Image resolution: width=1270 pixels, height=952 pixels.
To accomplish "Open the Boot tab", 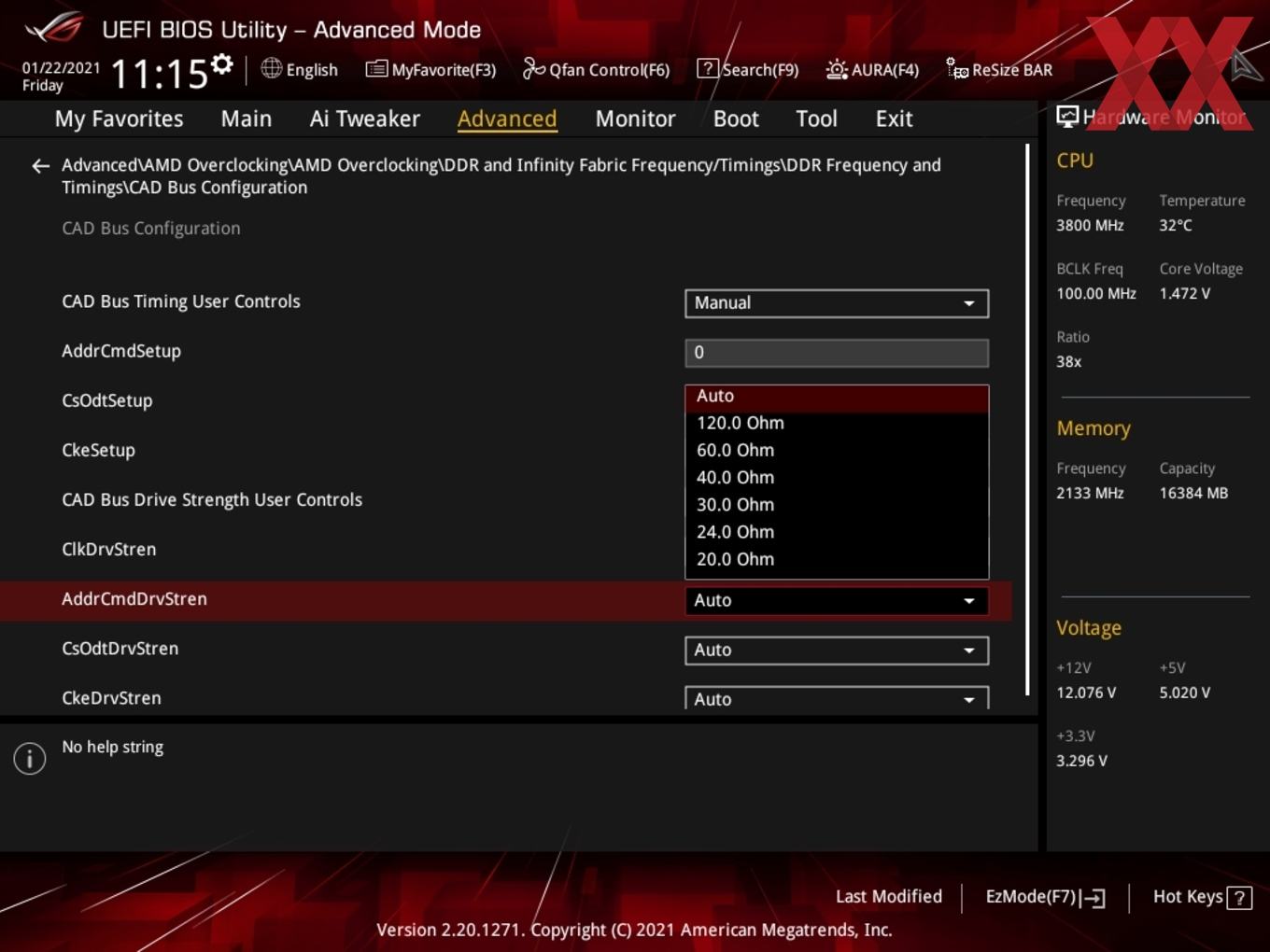I will 736,119.
